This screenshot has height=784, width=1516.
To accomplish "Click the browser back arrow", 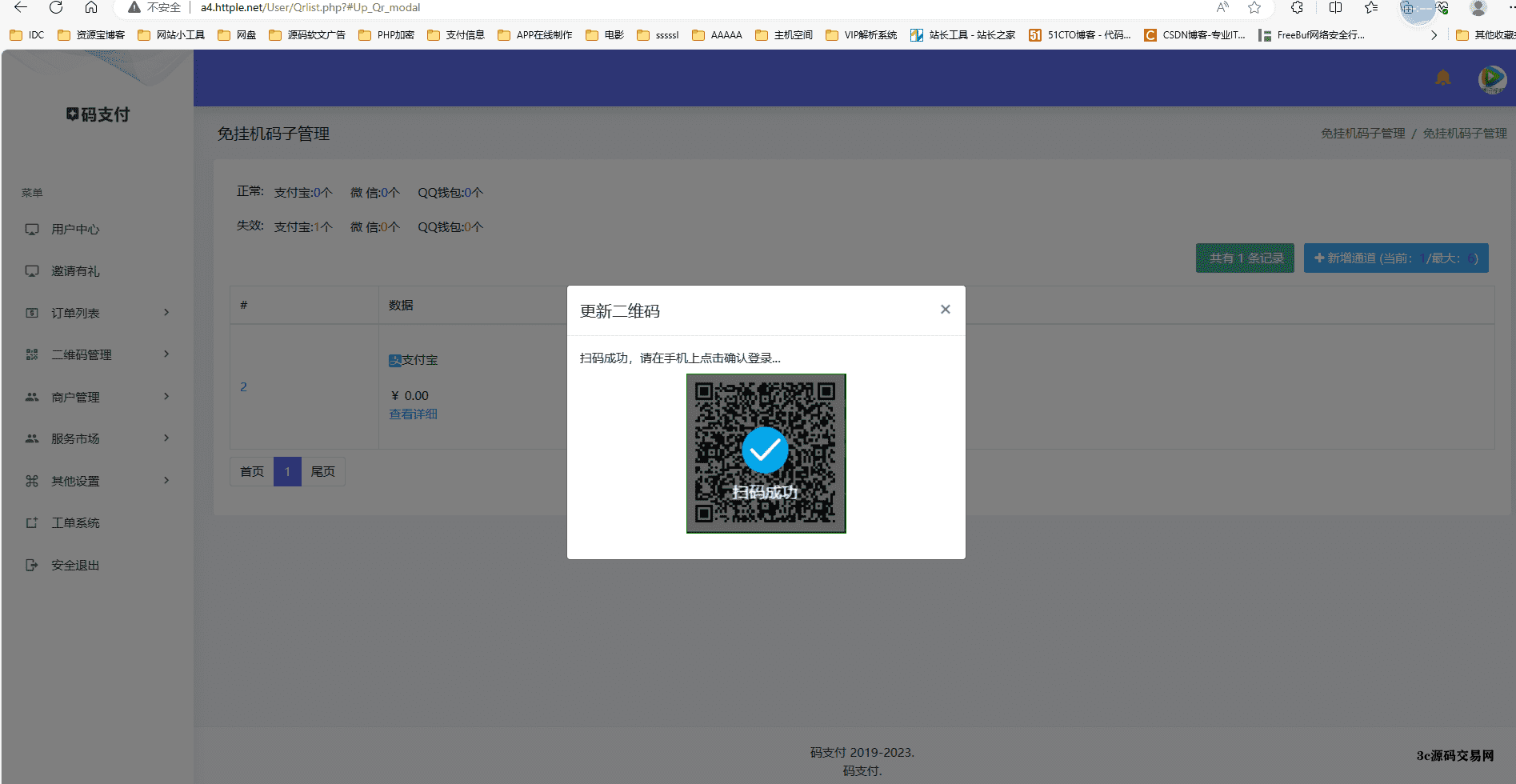I will [21, 7].
